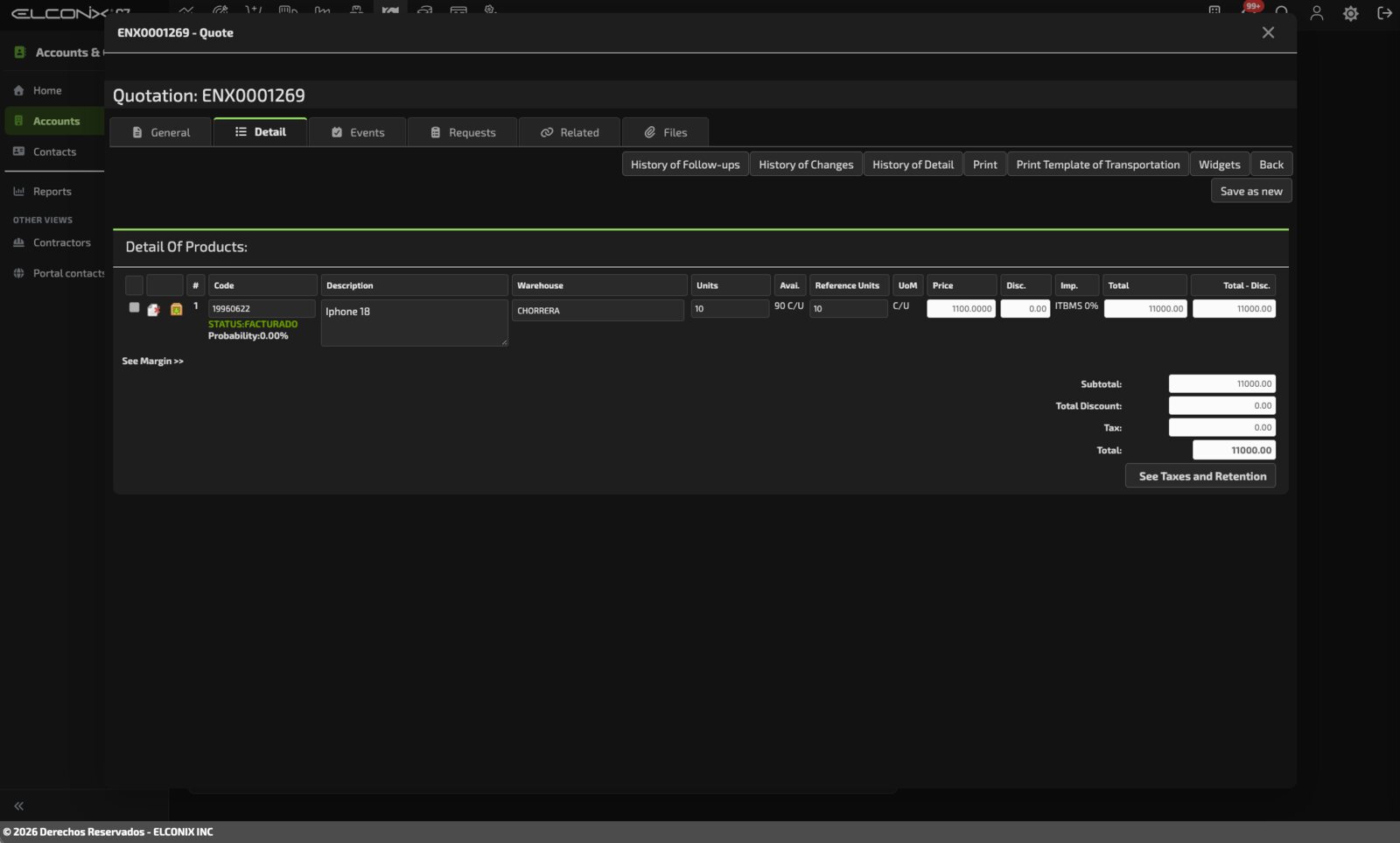Click Save as new
Image resolution: width=1400 pixels, height=843 pixels.
pyautogui.click(x=1251, y=191)
